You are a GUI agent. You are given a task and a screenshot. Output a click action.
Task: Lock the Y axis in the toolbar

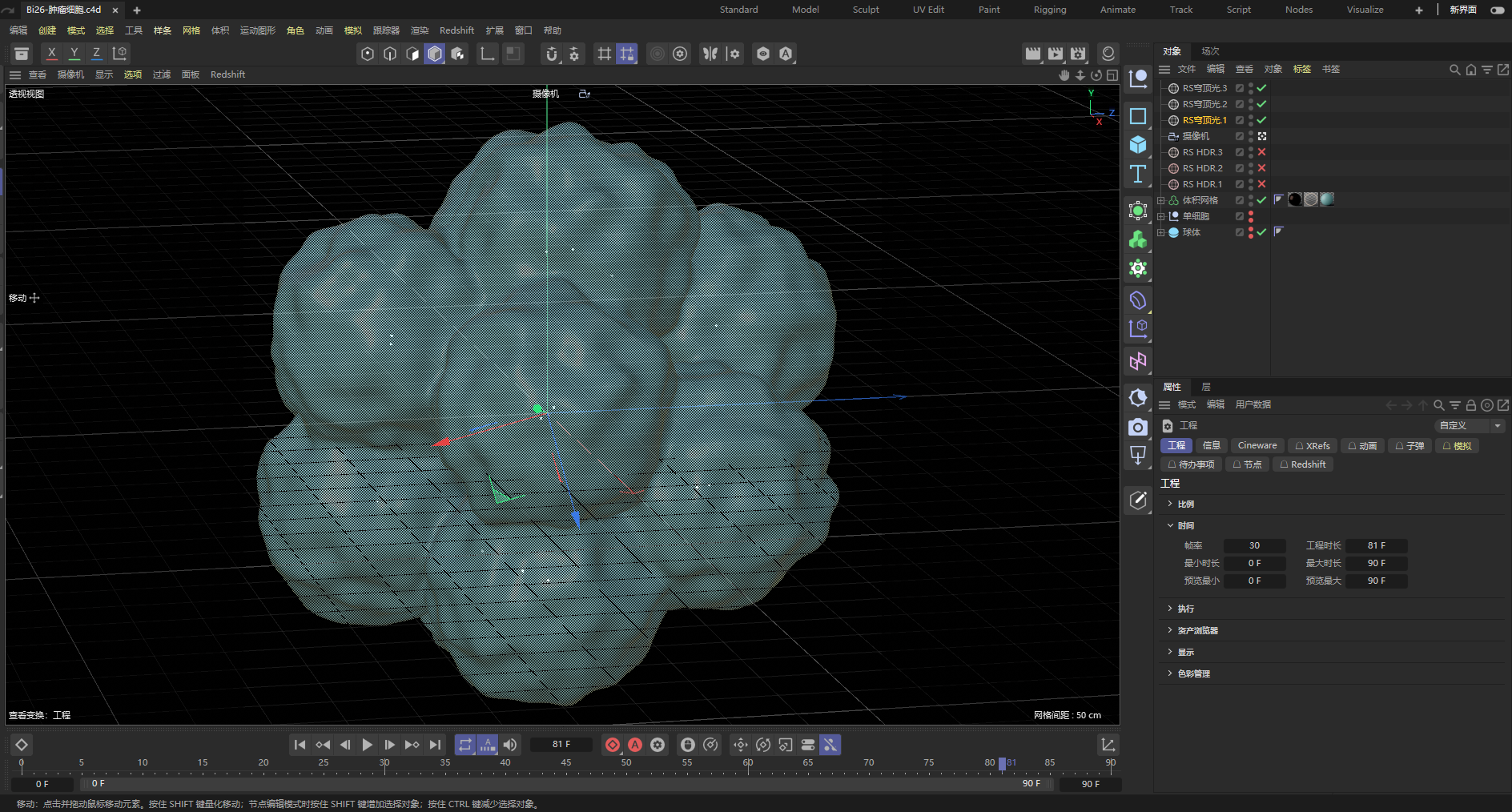(x=74, y=54)
